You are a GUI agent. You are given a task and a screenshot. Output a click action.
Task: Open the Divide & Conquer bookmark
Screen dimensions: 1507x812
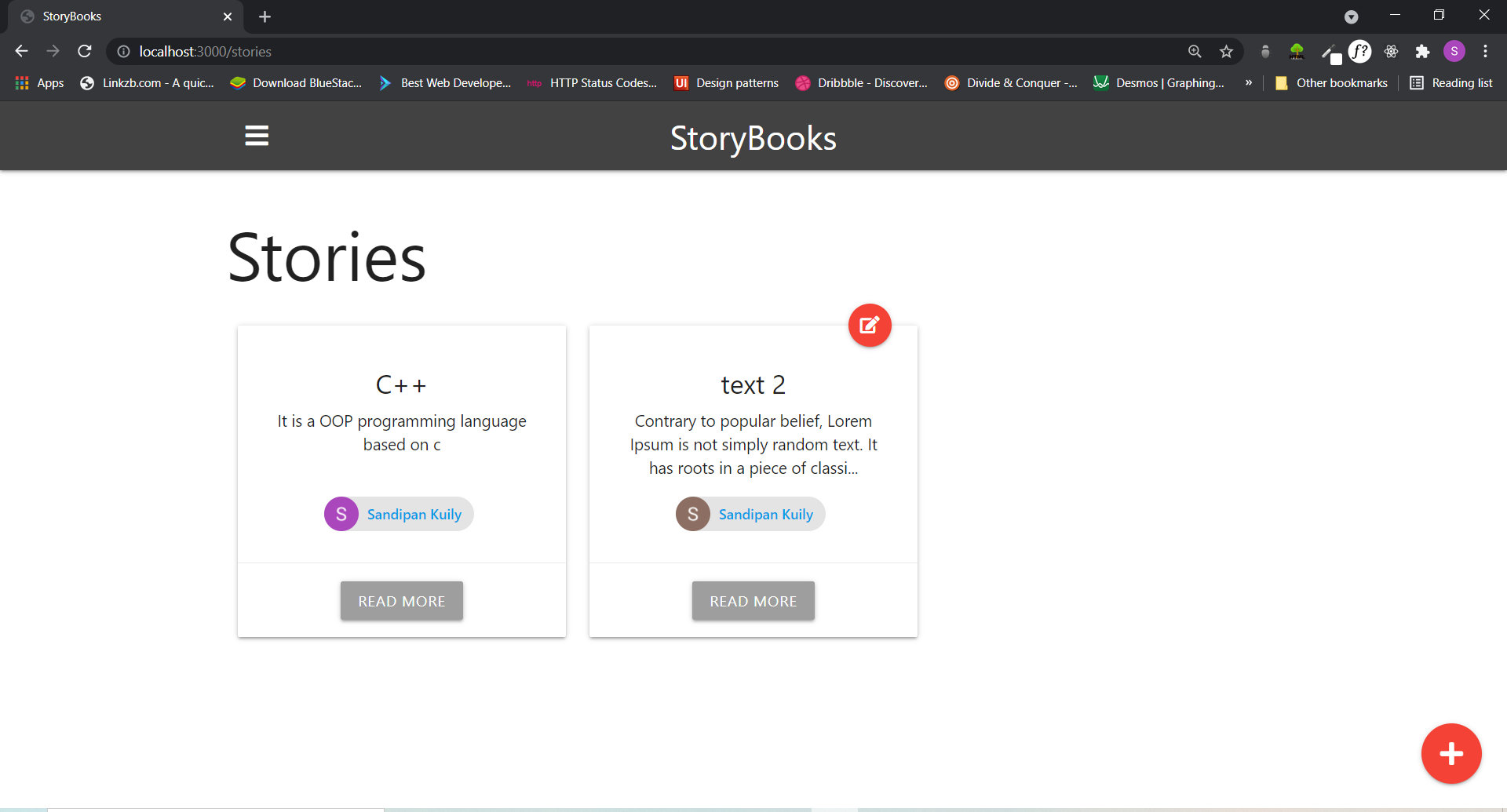(1011, 82)
